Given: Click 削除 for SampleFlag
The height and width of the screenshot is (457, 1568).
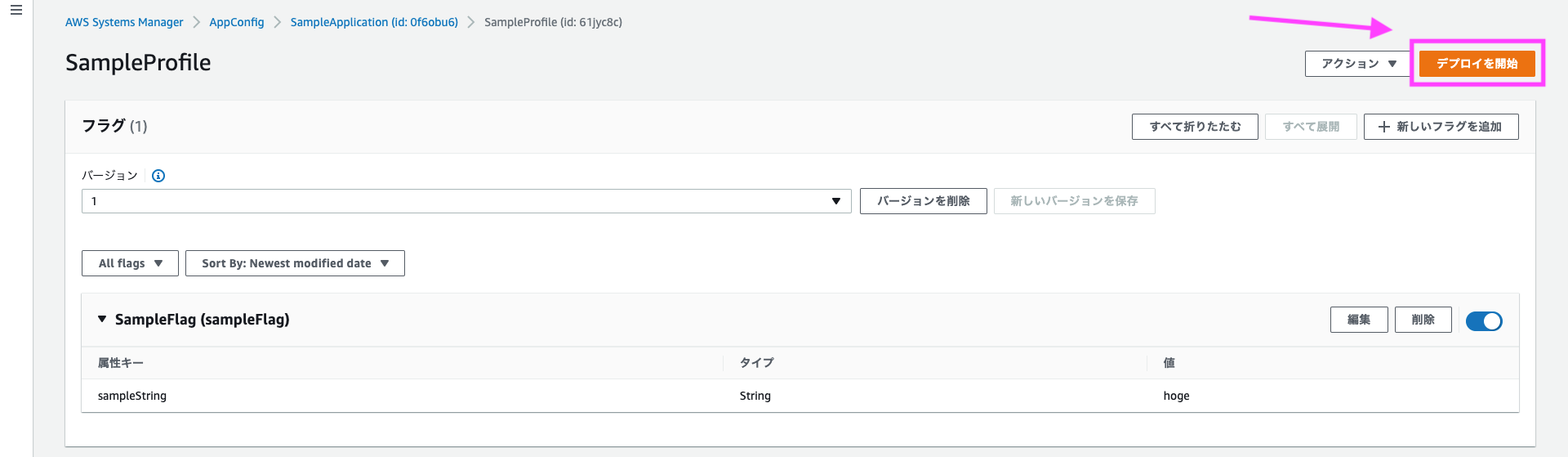Looking at the screenshot, I should coord(1423,320).
